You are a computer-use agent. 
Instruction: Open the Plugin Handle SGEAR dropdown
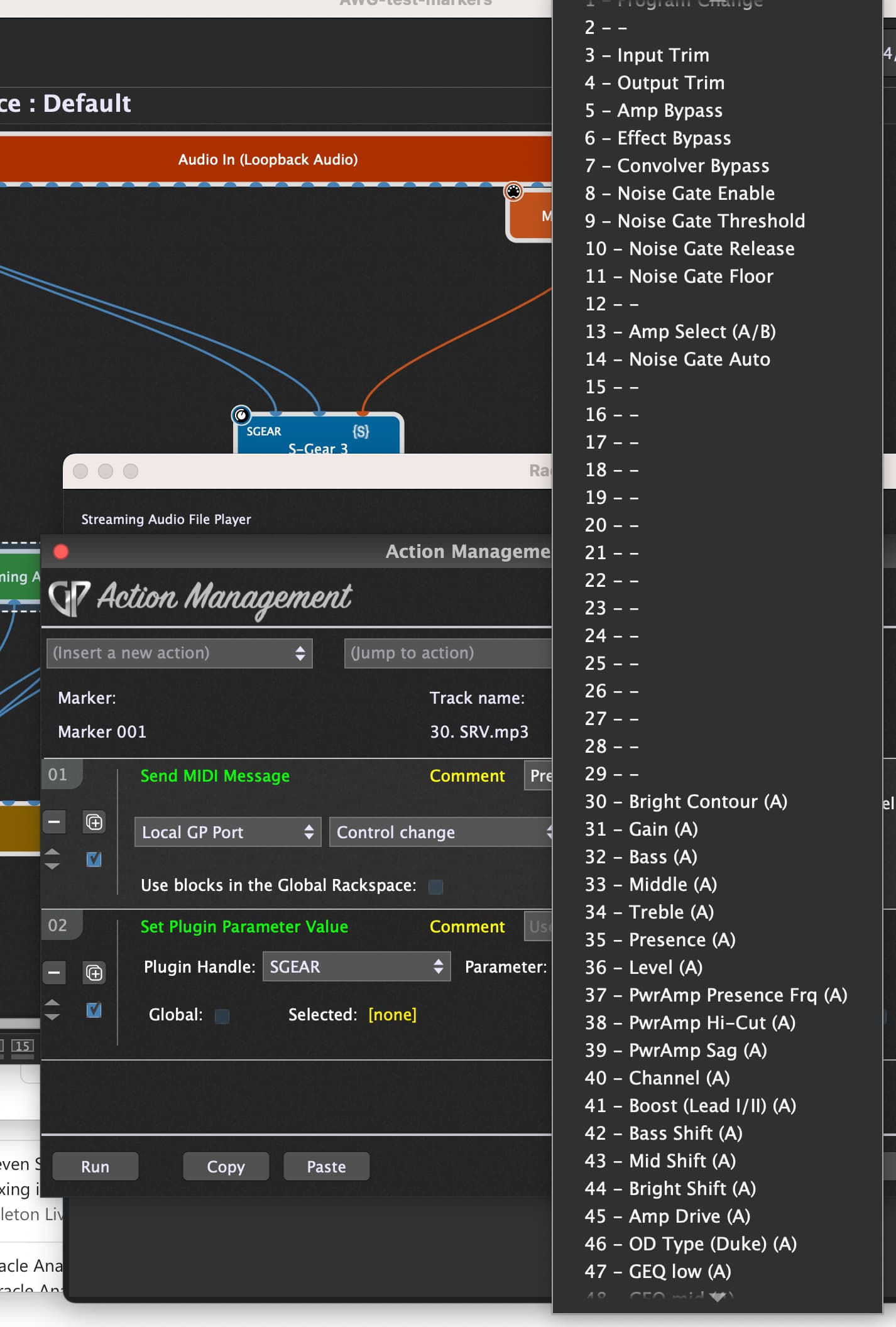[356, 966]
